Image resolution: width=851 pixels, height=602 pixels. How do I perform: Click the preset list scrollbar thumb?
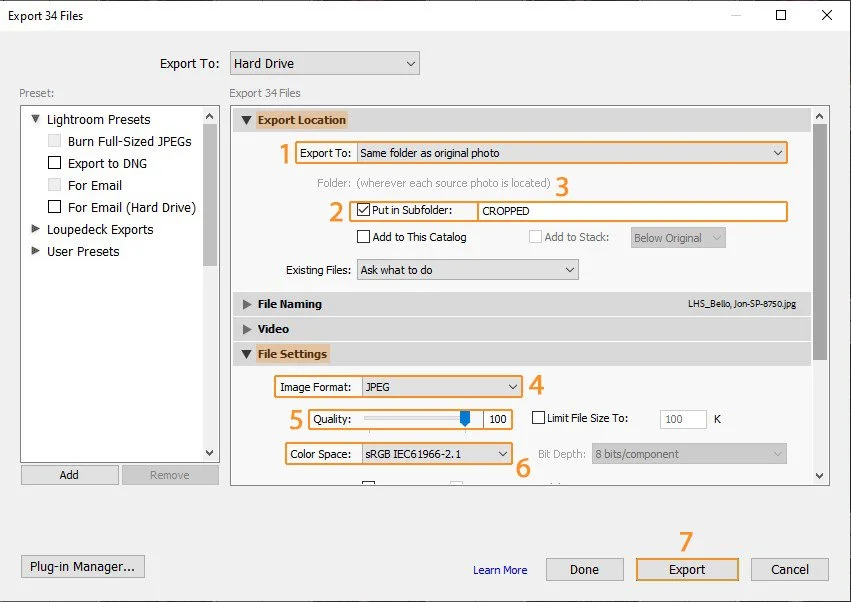click(210, 195)
